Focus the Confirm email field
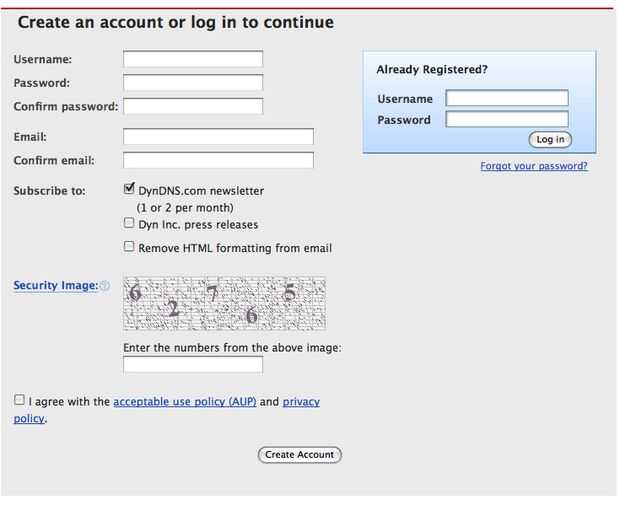620x505 pixels. [218, 160]
